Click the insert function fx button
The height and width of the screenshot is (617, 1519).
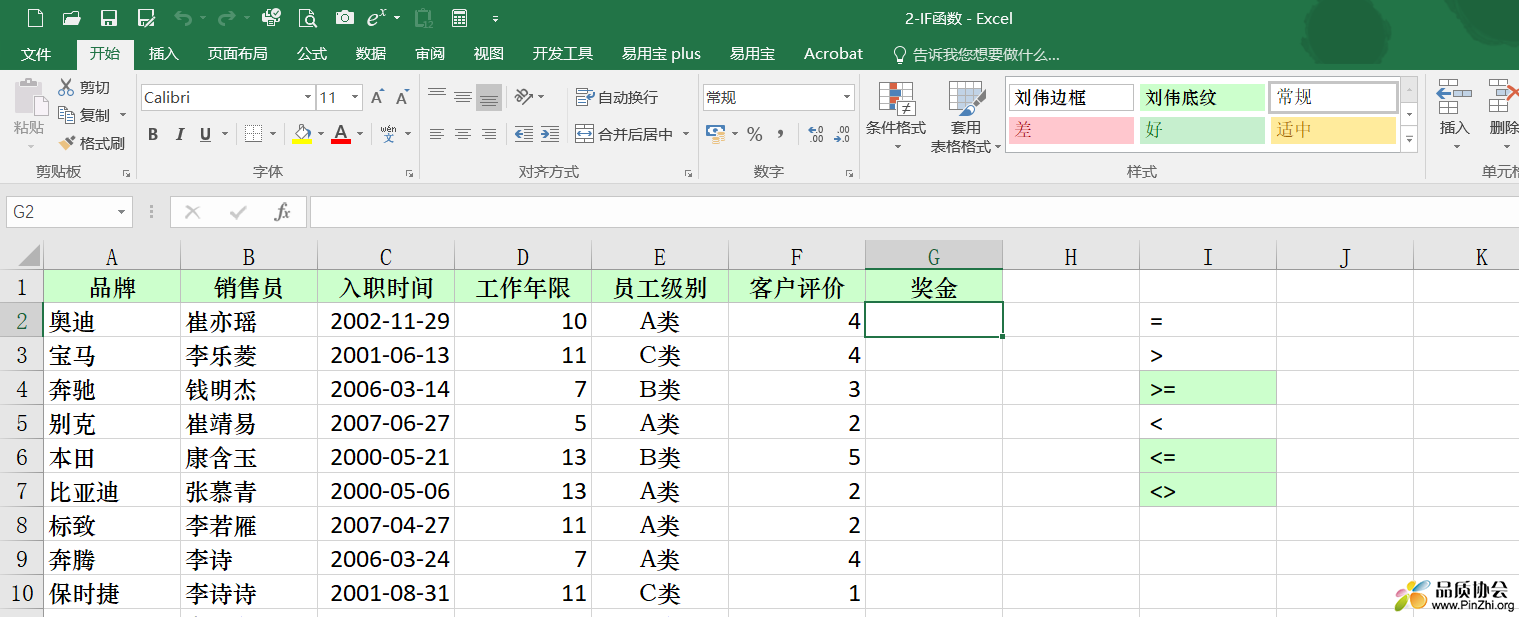[x=282, y=212]
